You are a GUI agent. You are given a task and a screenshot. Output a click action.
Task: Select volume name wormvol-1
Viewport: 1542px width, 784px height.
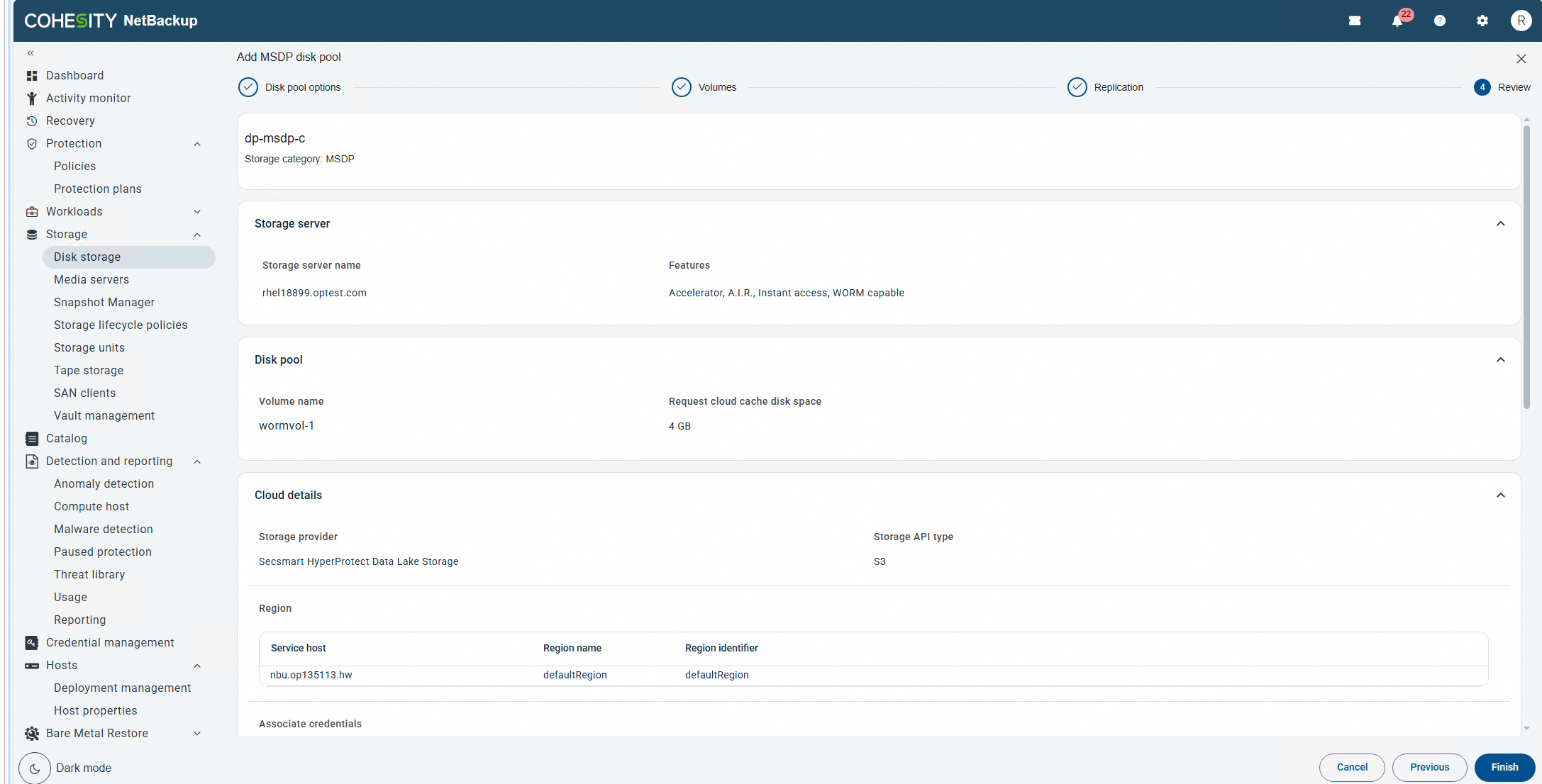coord(287,425)
